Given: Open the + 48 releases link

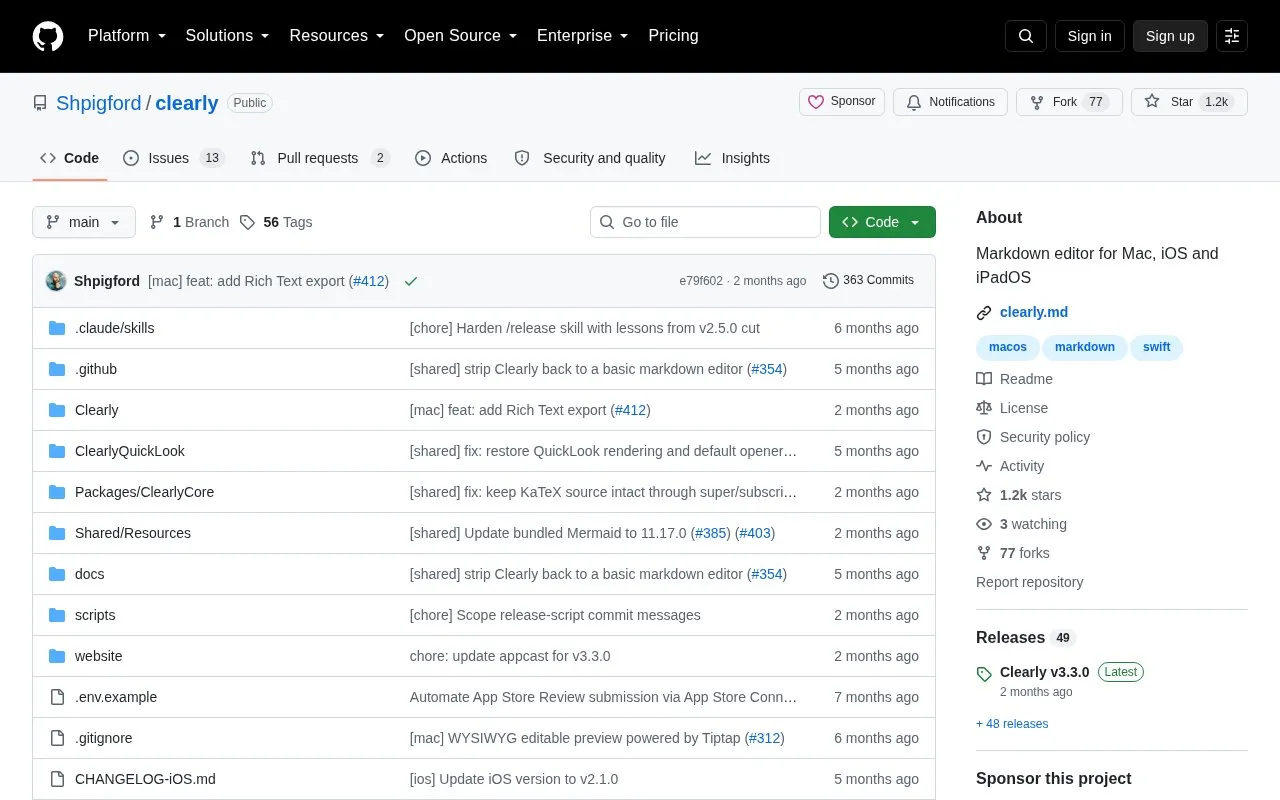Looking at the screenshot, I should (1012, 724).
